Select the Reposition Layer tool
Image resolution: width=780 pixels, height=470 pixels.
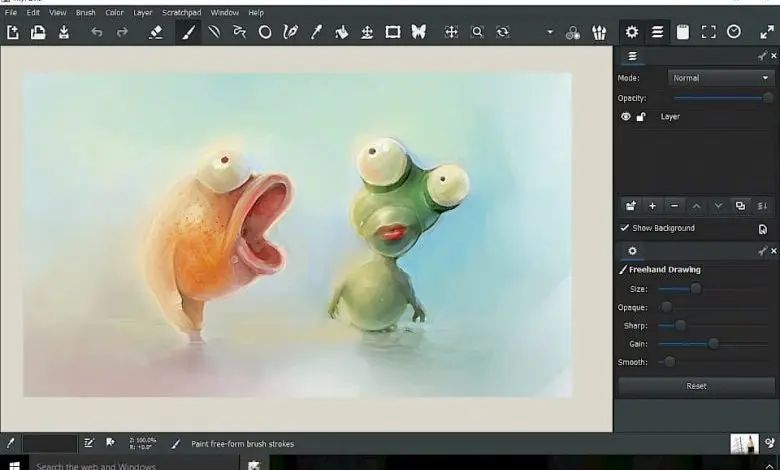coord(367,32)
